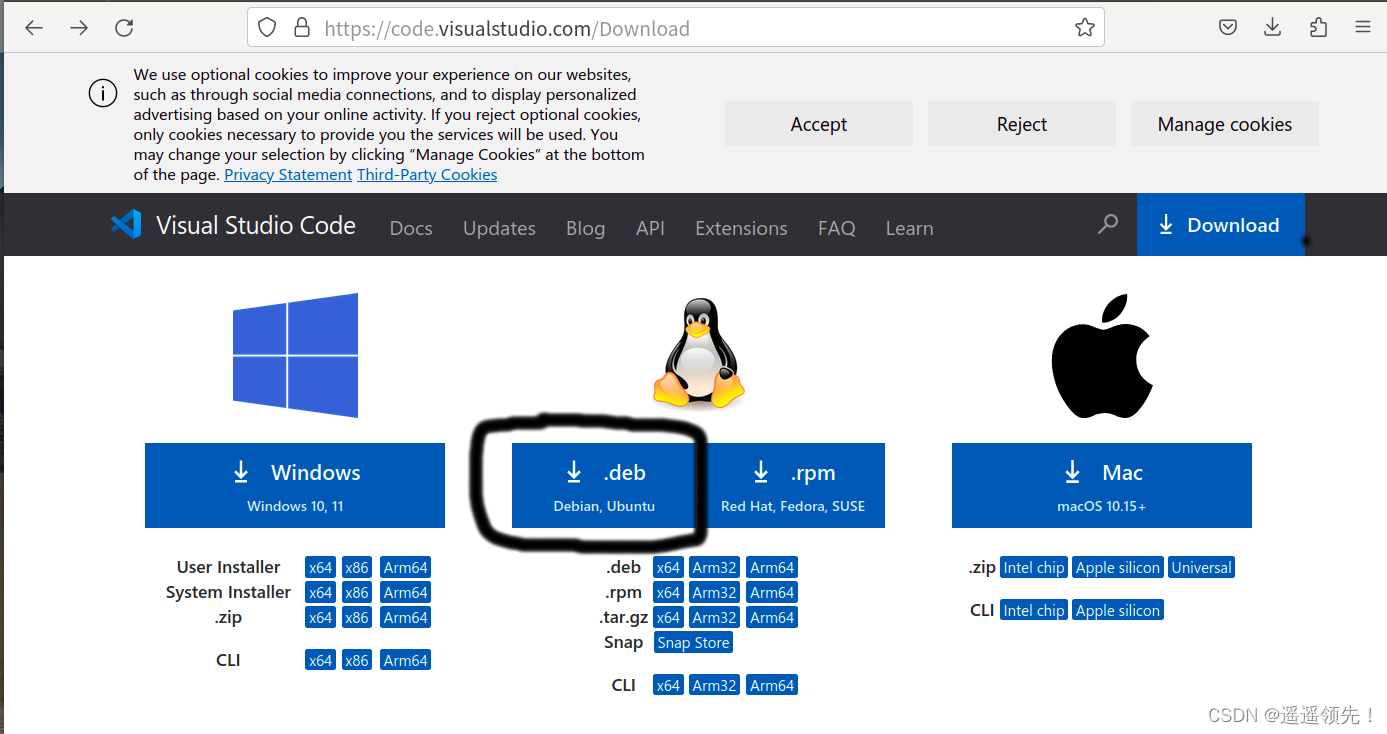Click the Apple logo image
Image resolution: width=1387 pixels, height=734 pixels.
coord(1102,355)
